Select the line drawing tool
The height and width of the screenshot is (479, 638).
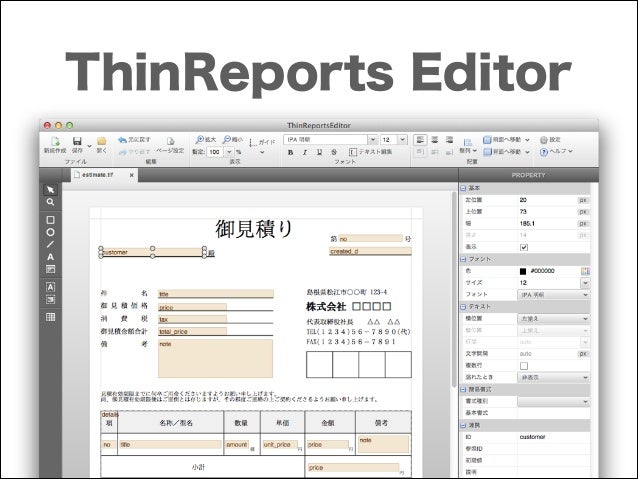50,244
